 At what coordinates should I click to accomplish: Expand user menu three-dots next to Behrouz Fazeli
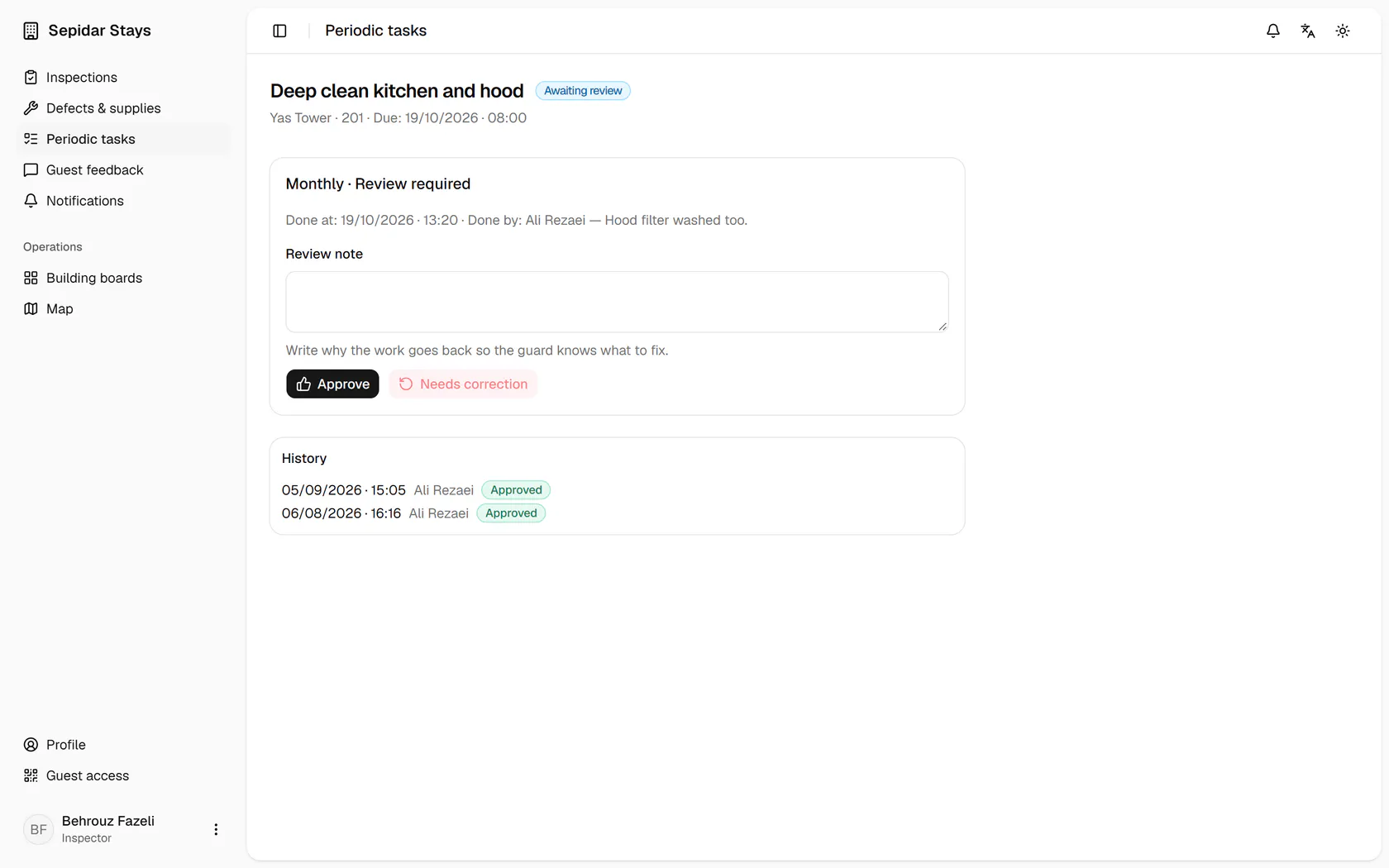[x=216, y=829]
